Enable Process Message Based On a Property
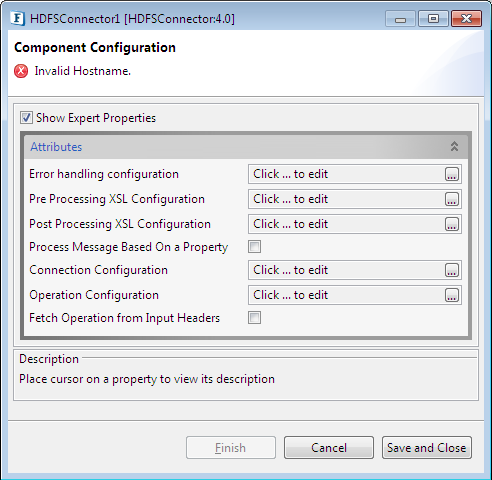 pos(254,247)
